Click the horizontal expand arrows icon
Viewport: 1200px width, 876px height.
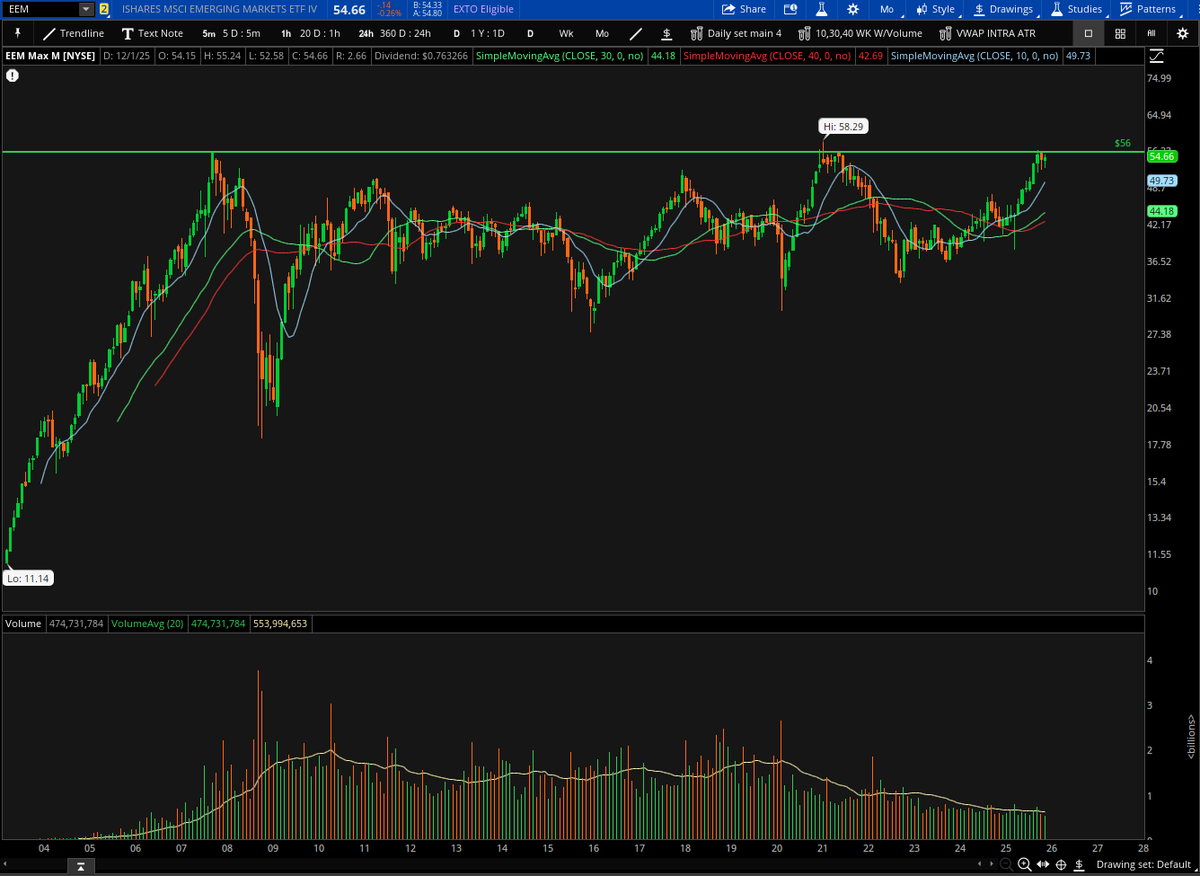[1043, 864]
